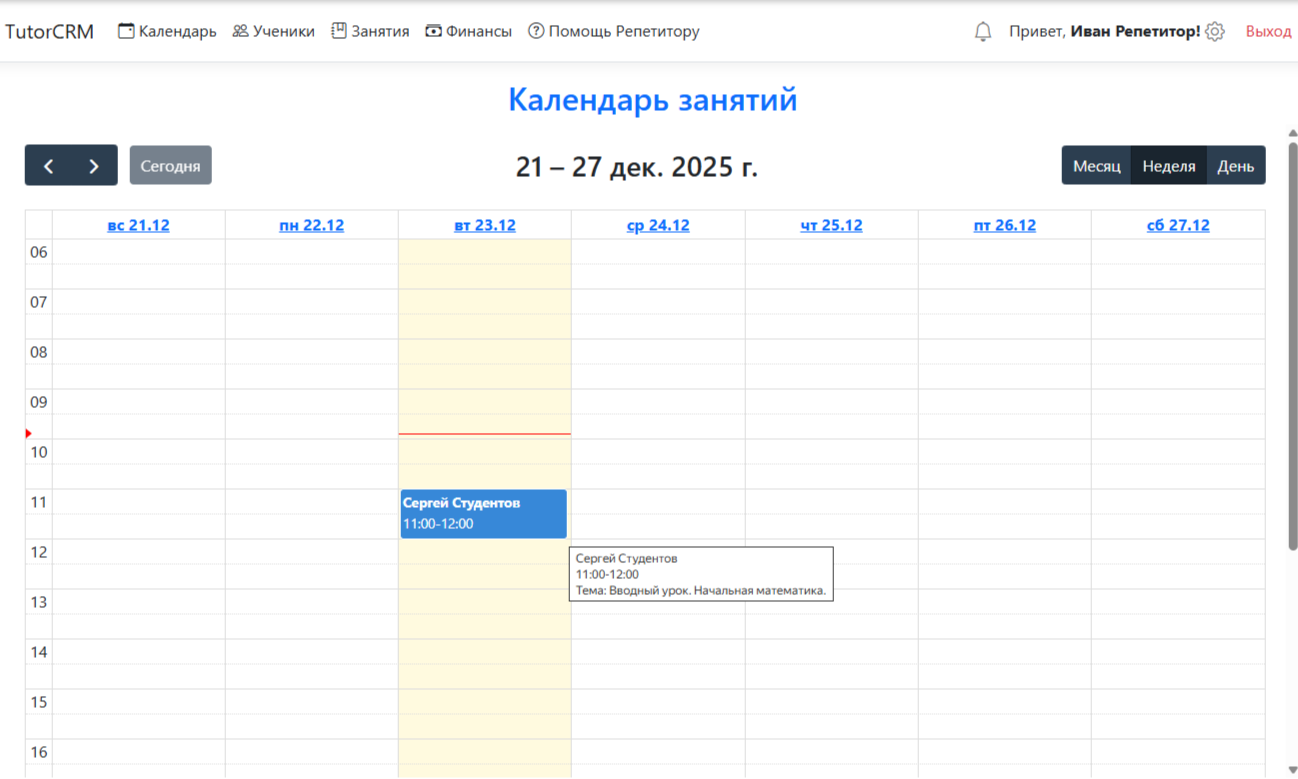1298x779 pixels.
Task: Select the Ученики section icon
Action: coord(238,30)
